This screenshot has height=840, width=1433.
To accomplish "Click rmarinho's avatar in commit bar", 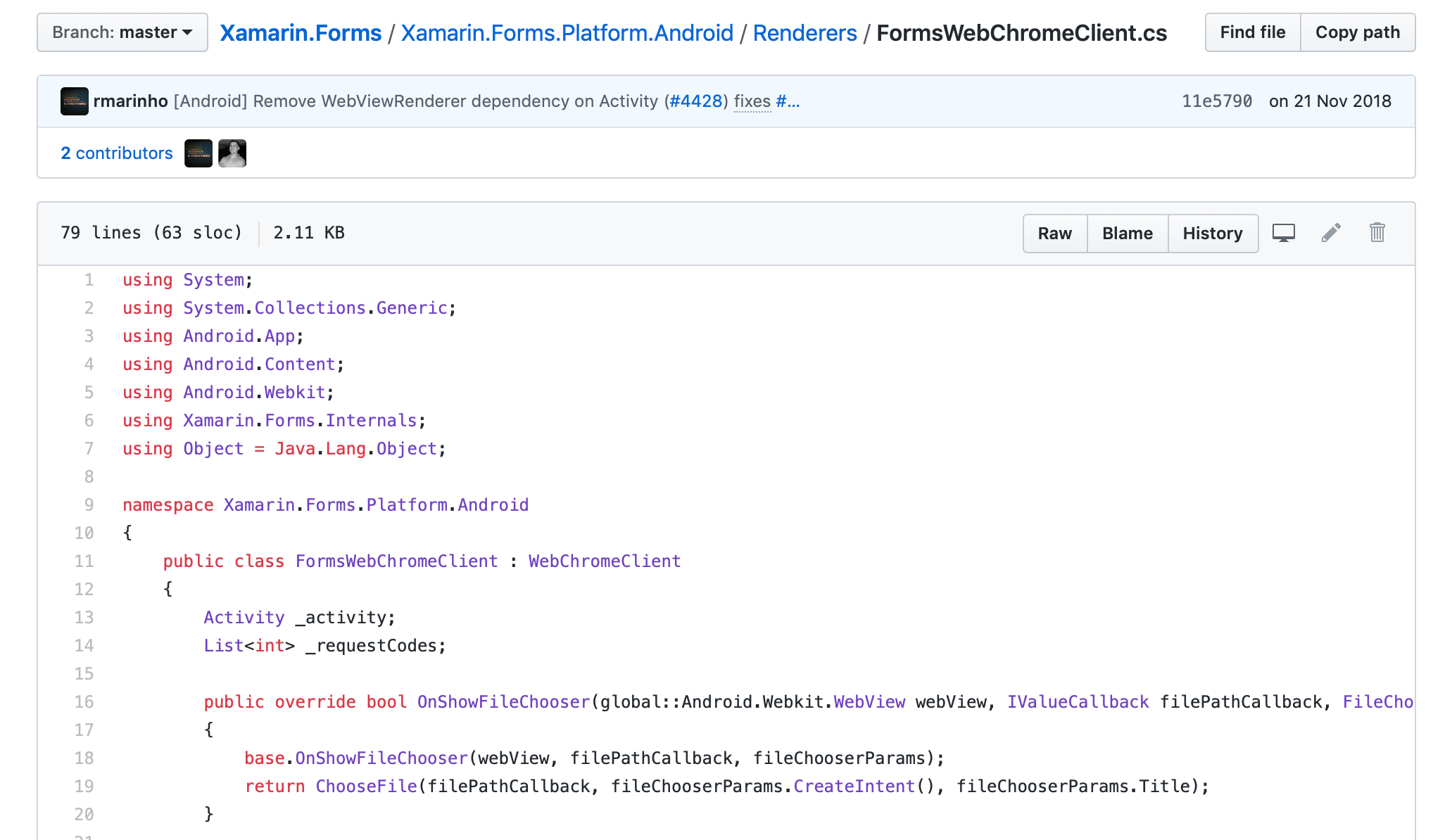I will pos(75,101).
